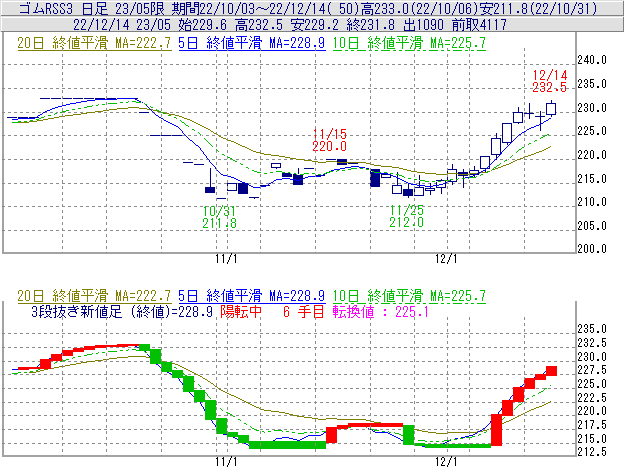The width and height of the screenshot is (624, 475).
Task: Click the tall red bar in lower chart
Action: pyautogui.click(x=496, y=430)
